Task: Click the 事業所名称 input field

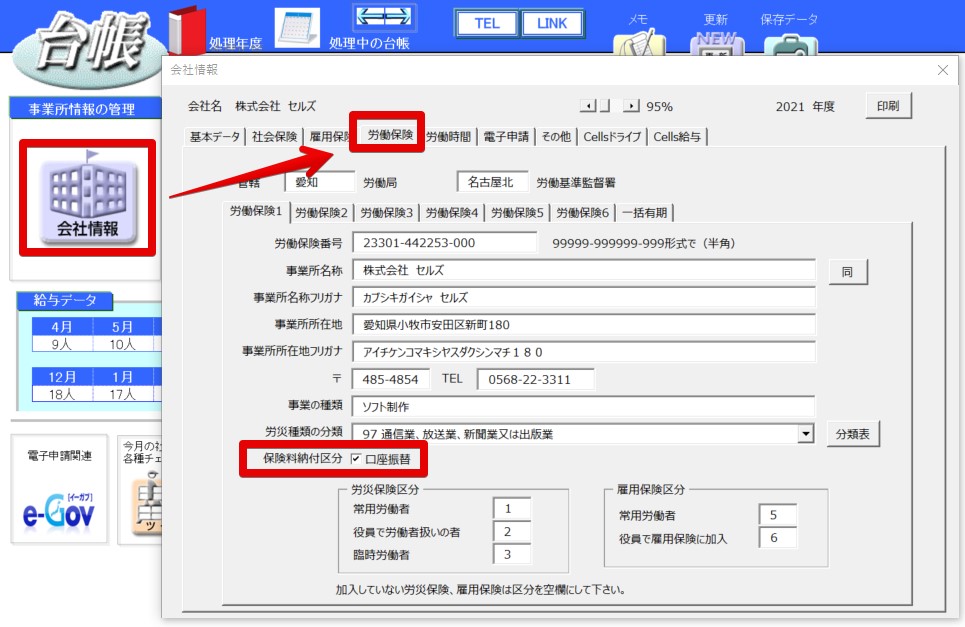Action: pyautogui.click(x=584, y=270)
